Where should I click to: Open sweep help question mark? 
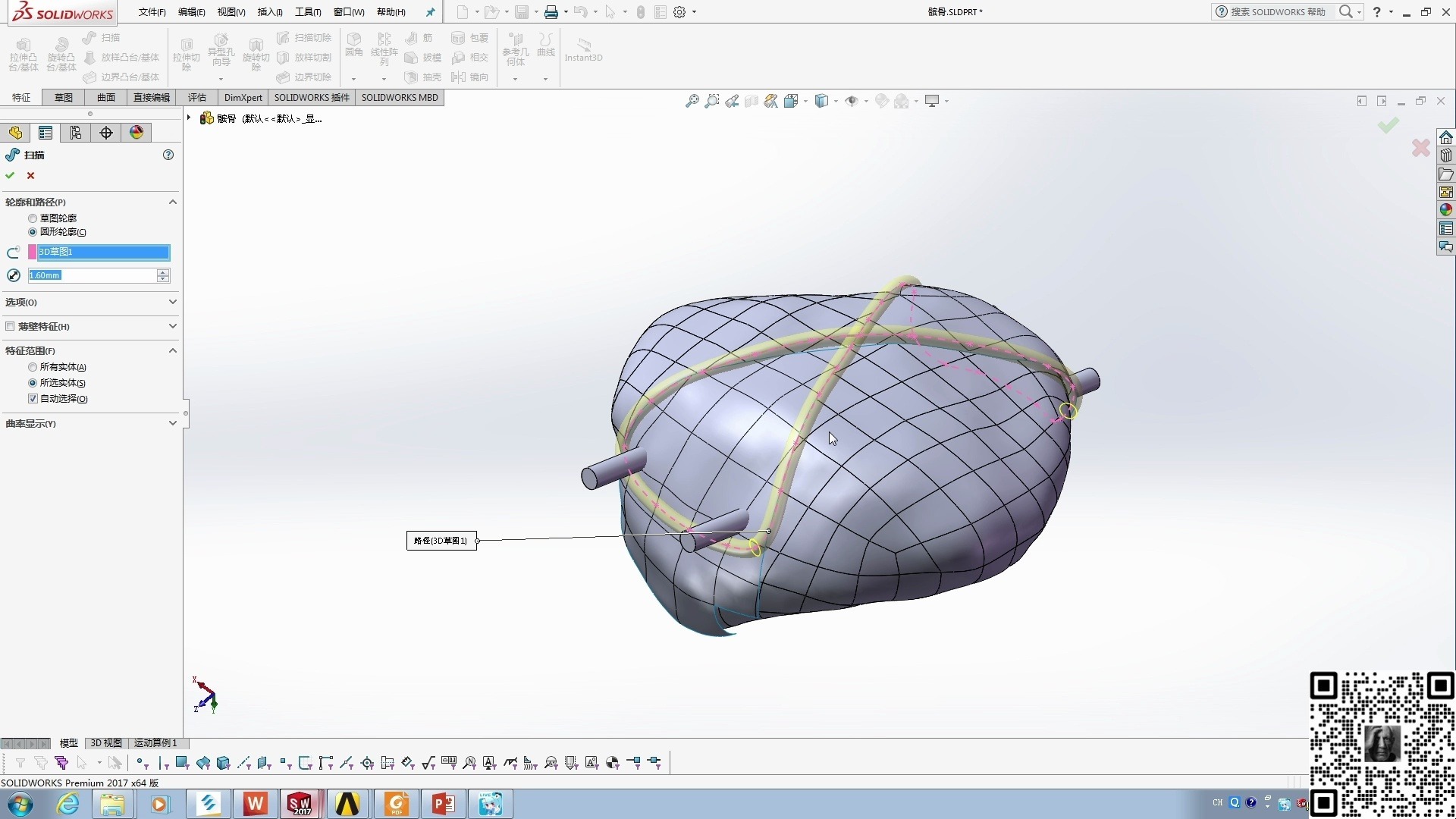[168, 155]
